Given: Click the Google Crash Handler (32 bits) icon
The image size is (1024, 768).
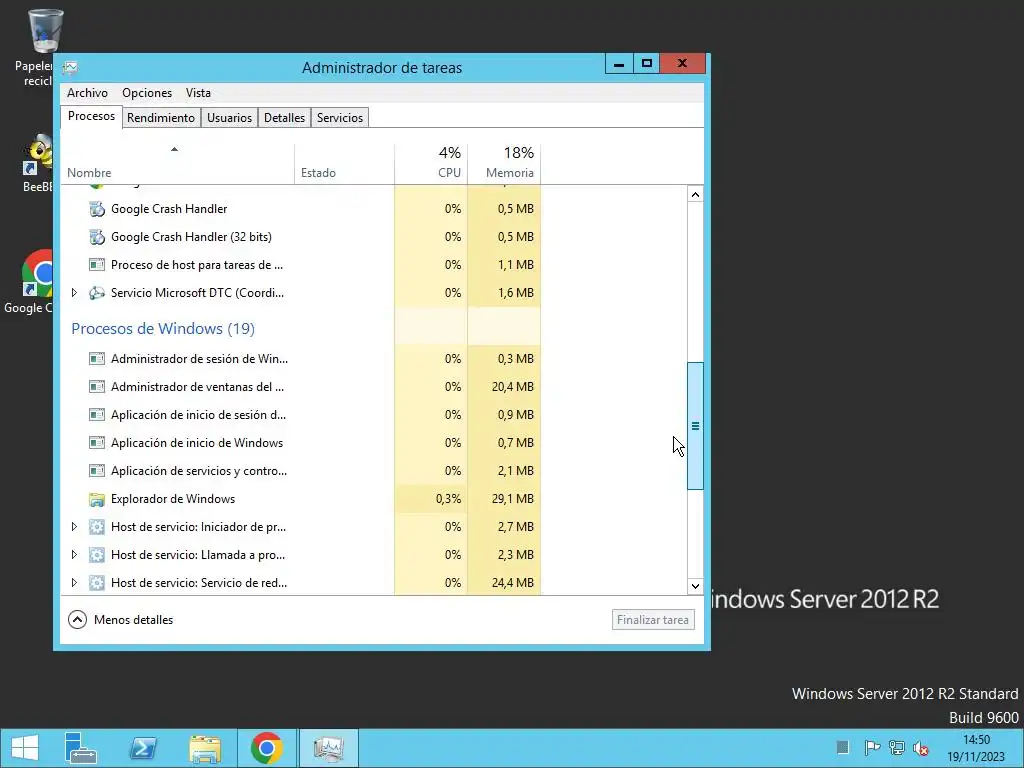Looking at the screenshot, I should pos(97,237).
